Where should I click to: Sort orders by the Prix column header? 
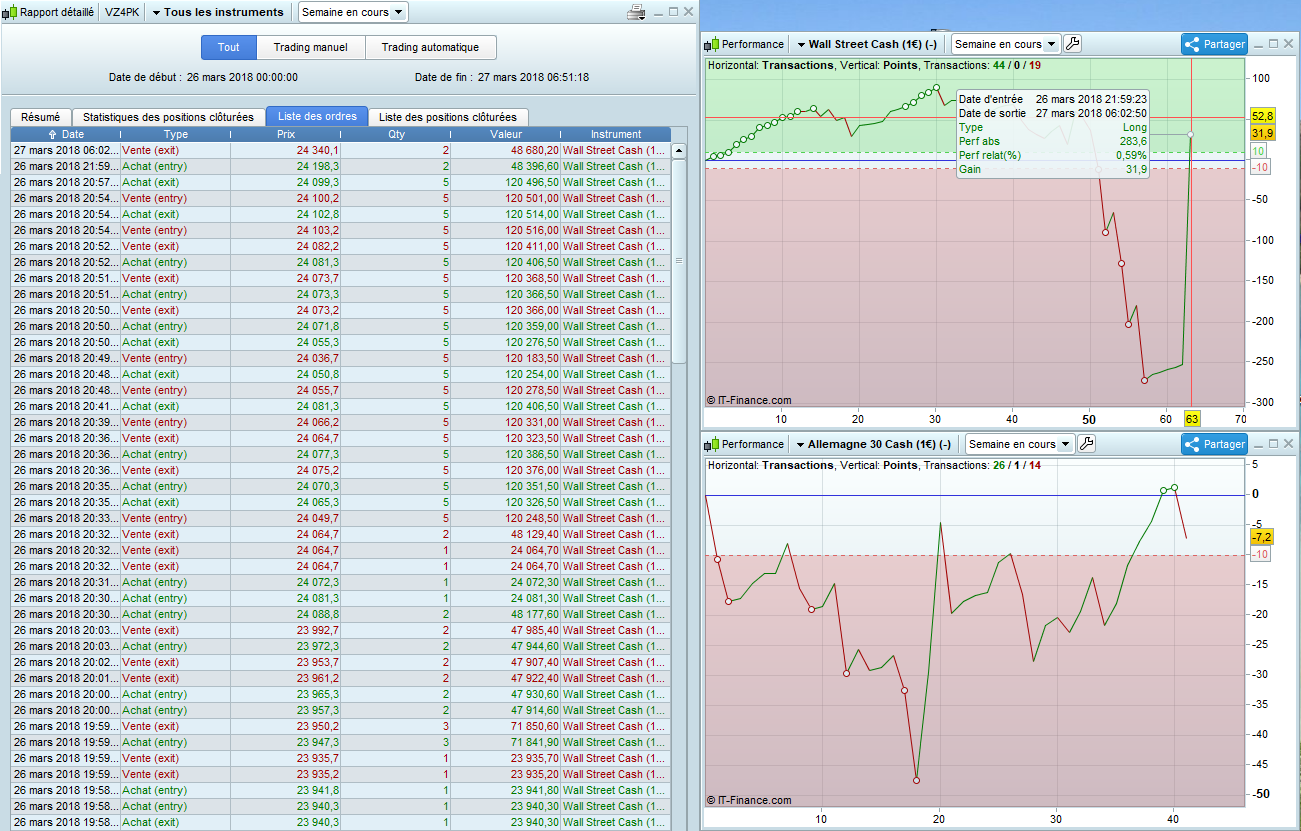[x=285, y=134]
